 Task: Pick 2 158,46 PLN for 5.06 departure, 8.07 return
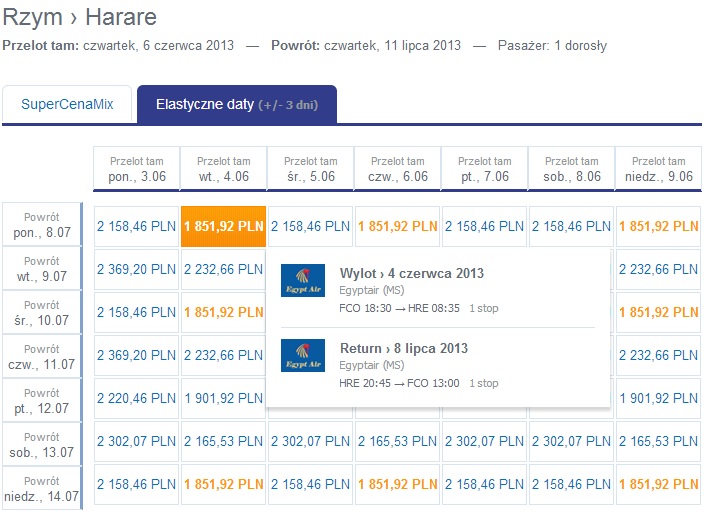tap(311, 226)
